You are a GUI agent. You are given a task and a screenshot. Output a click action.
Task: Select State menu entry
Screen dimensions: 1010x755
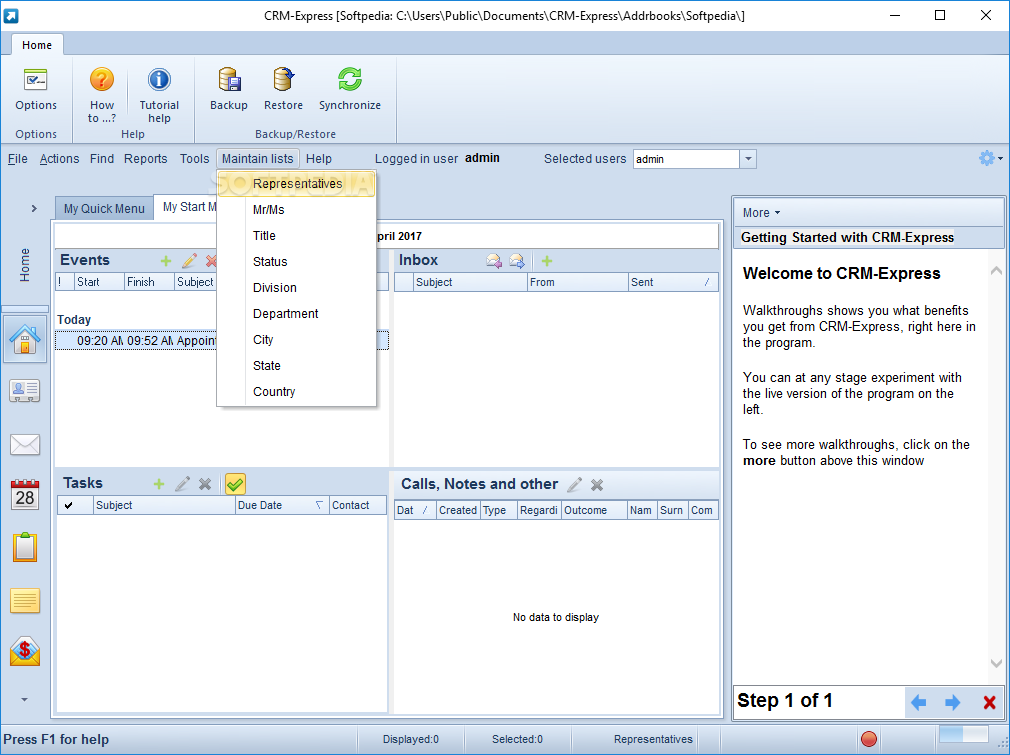[296, 366]
